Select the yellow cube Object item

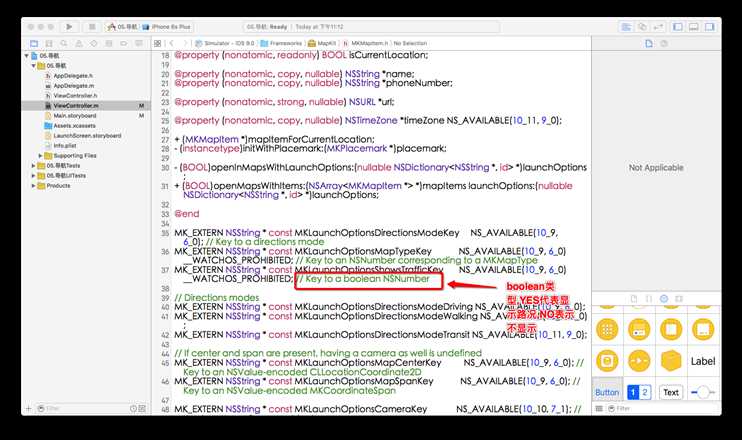(671, 361)
